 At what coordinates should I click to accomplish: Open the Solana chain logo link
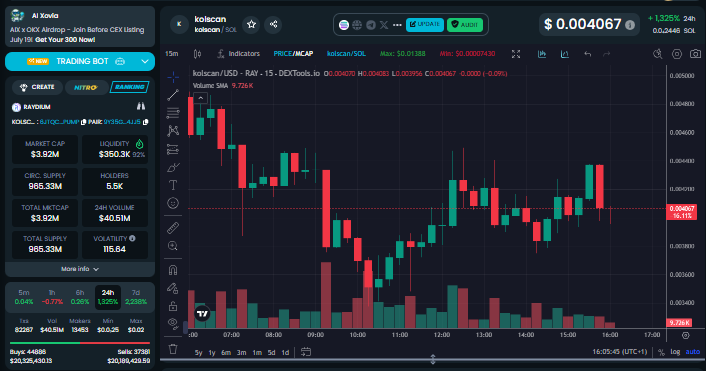[344, 25]
